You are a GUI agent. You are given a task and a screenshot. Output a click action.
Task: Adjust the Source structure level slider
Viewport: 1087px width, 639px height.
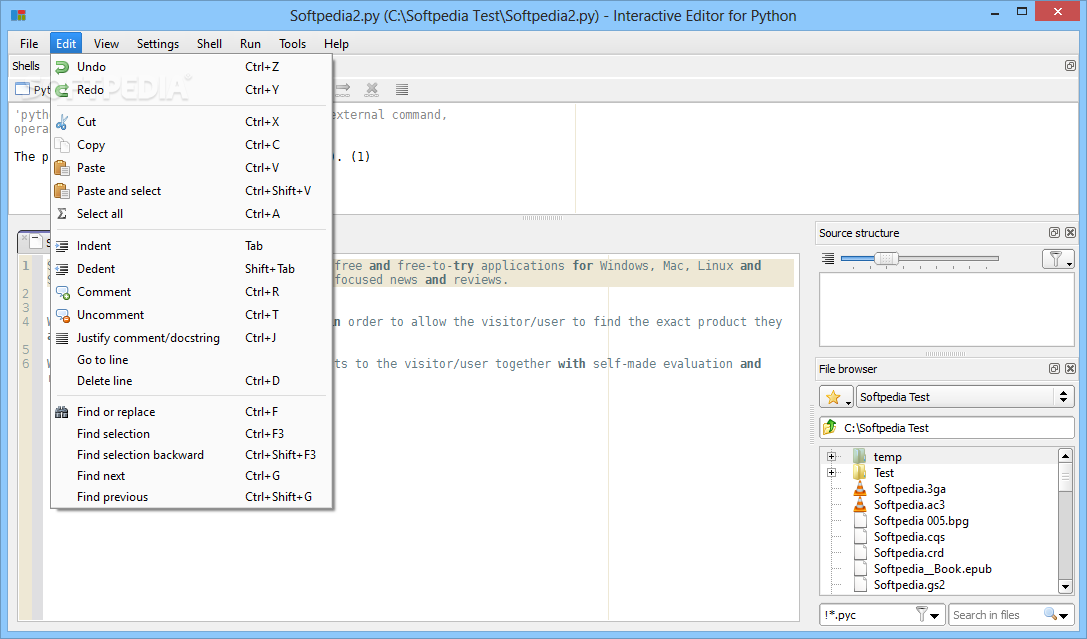(886, 259)
